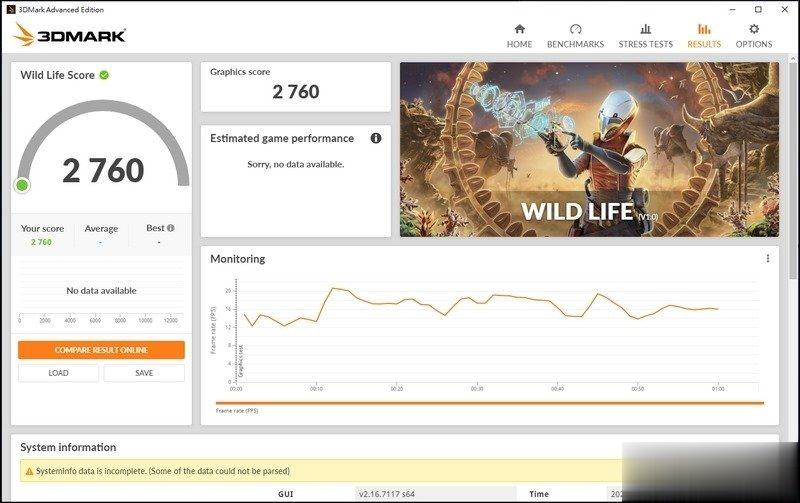Minimize the 3DMark window
This screenshot has width=800, height=503.
(x=733, y=9)
